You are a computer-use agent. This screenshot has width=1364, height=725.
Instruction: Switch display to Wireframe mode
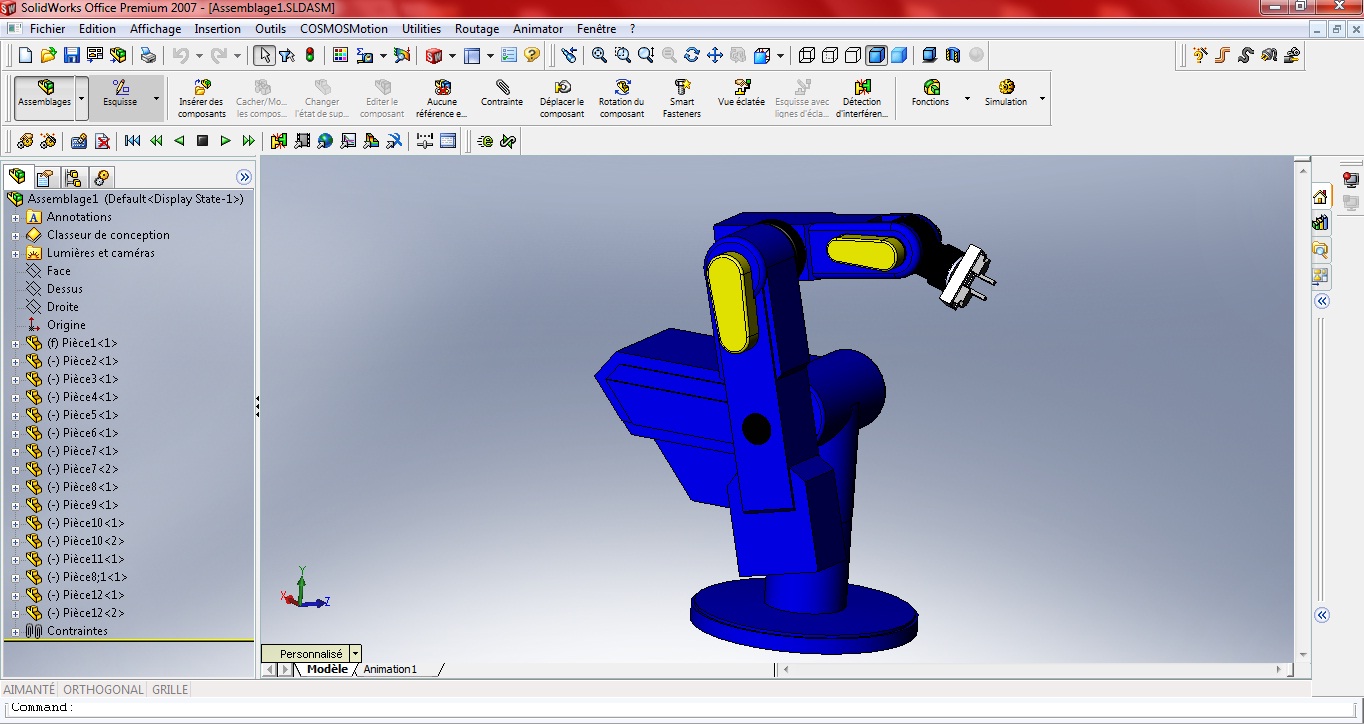(x=807, y=55)
